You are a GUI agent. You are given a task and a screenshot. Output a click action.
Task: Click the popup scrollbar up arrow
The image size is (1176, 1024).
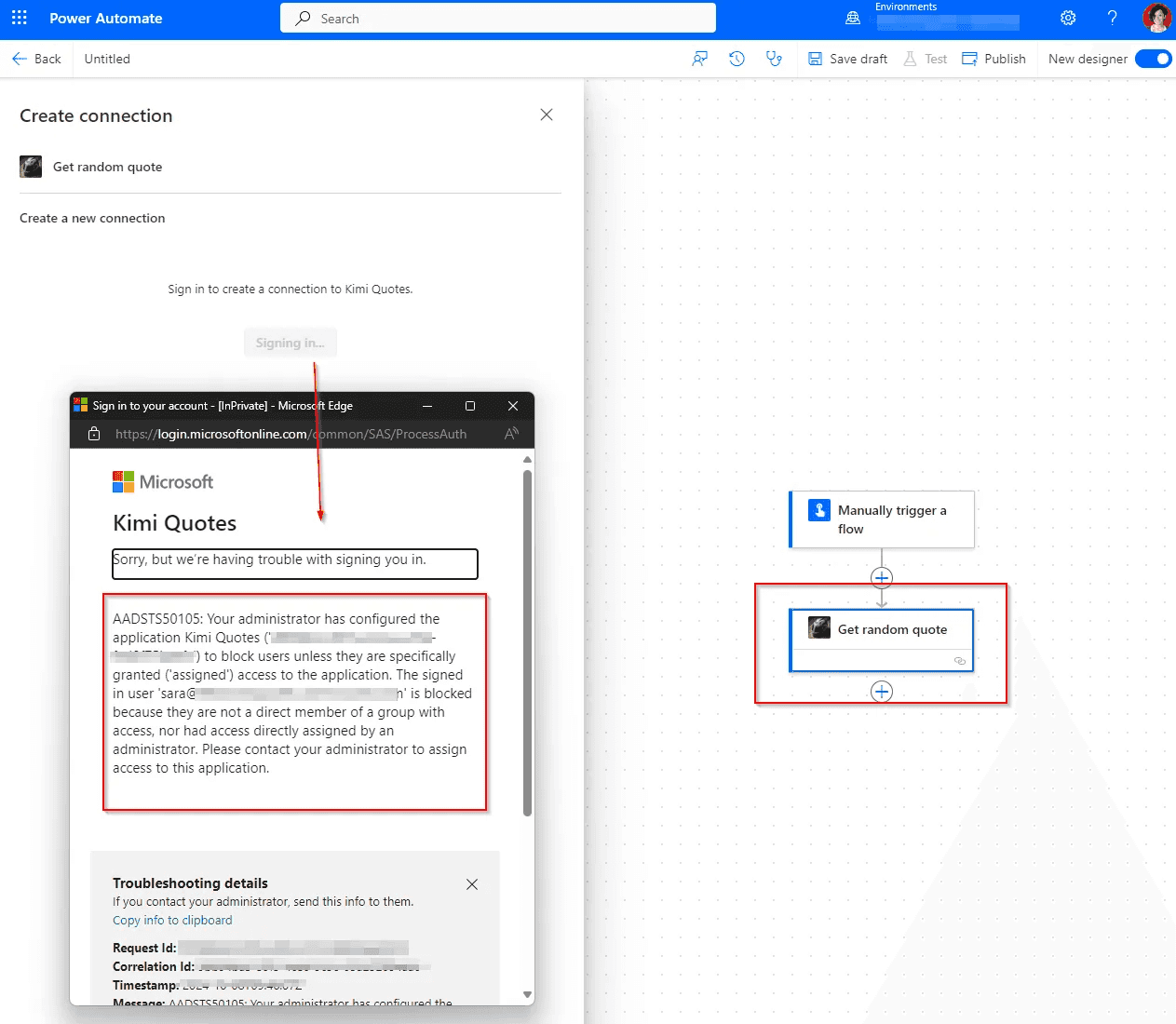(x=528, y=459)
